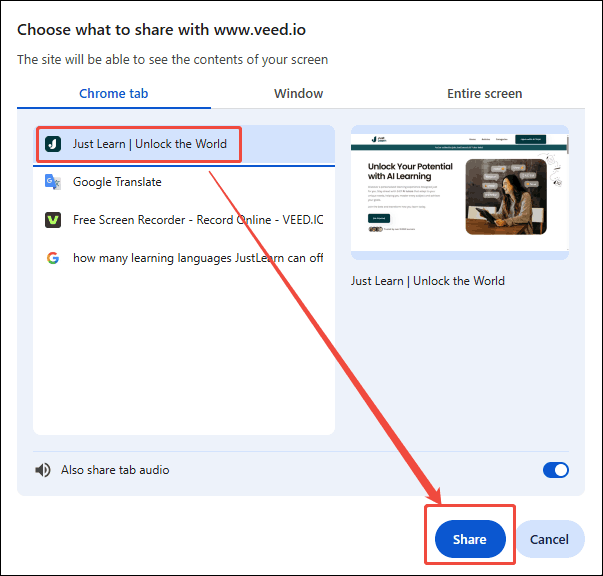Click the VEED green V favicon icon

pos(53,220)
